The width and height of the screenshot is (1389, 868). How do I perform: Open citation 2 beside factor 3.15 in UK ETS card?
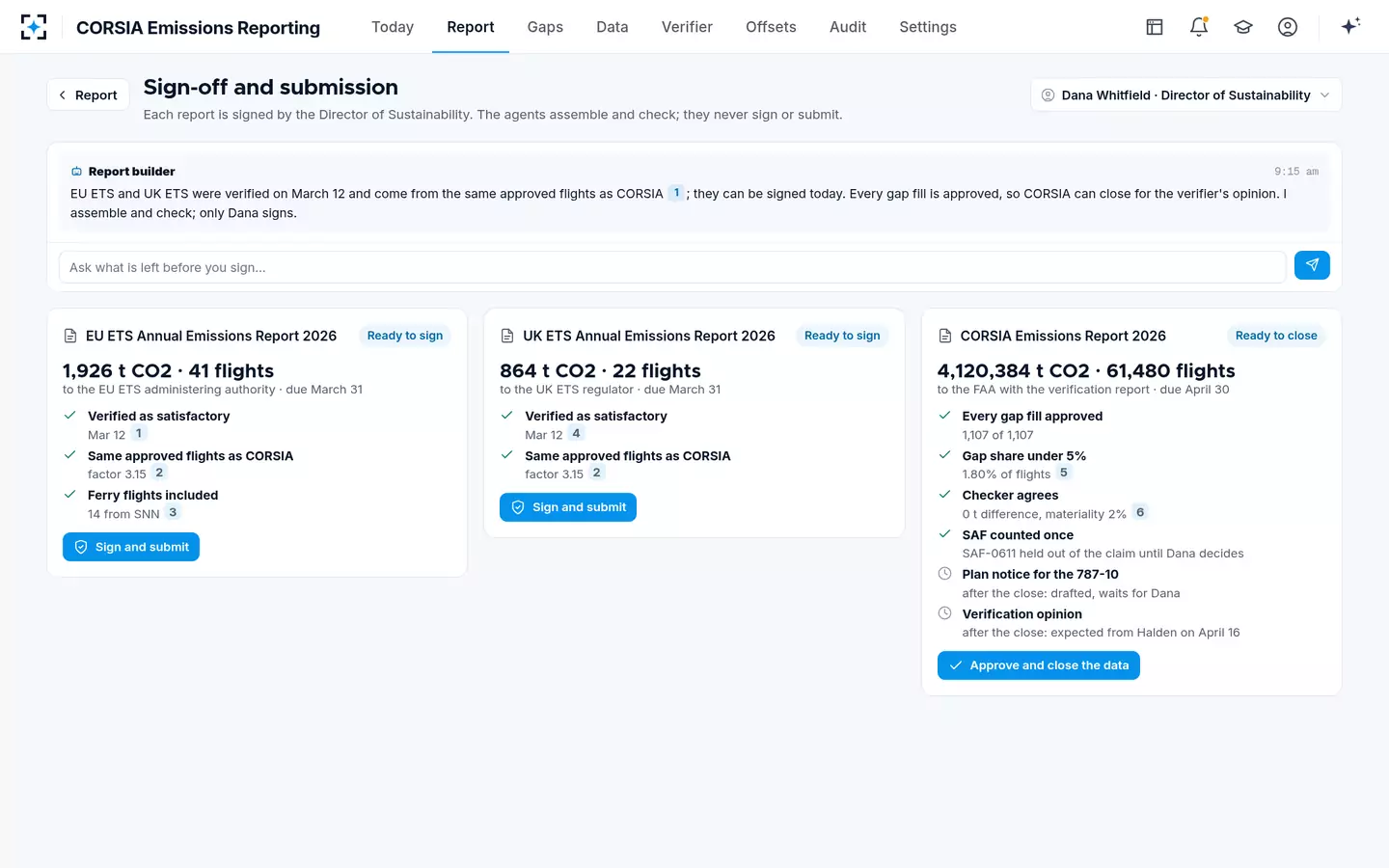tap(597, 473)
